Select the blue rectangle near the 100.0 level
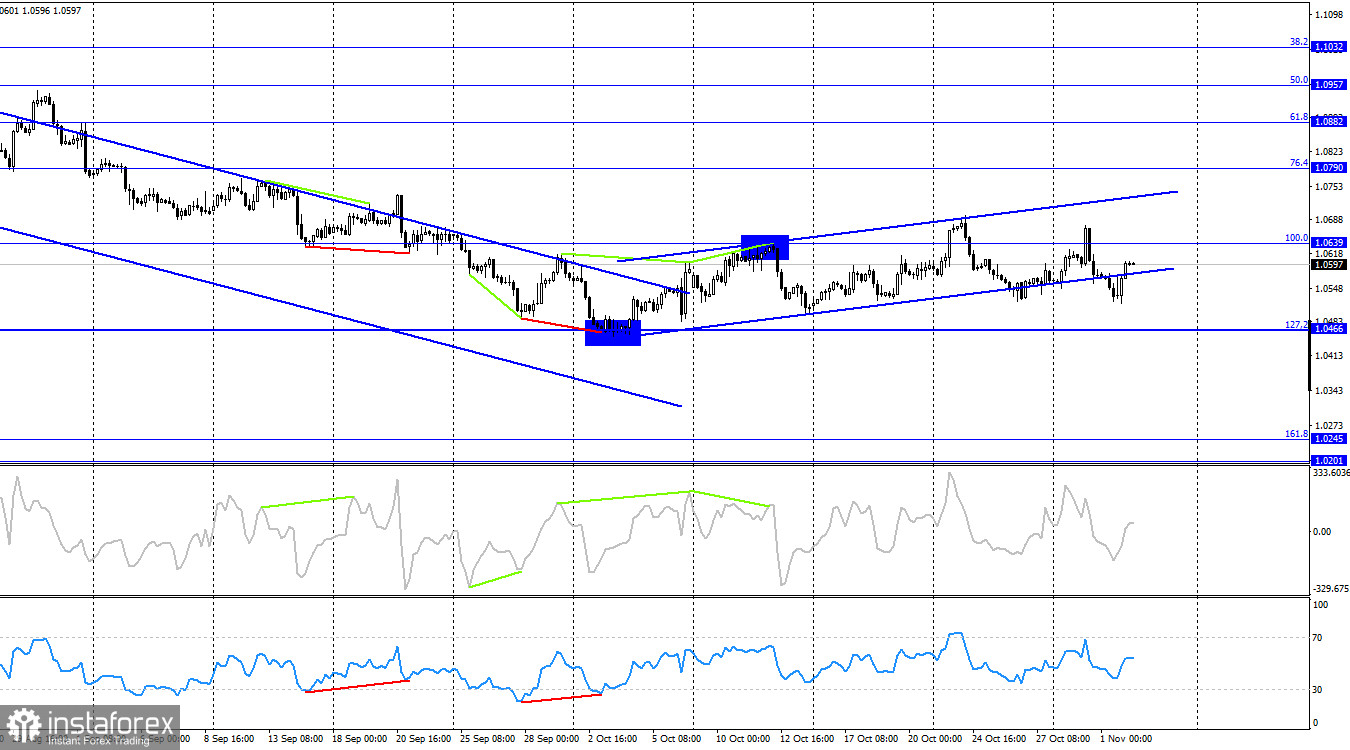 765,247
